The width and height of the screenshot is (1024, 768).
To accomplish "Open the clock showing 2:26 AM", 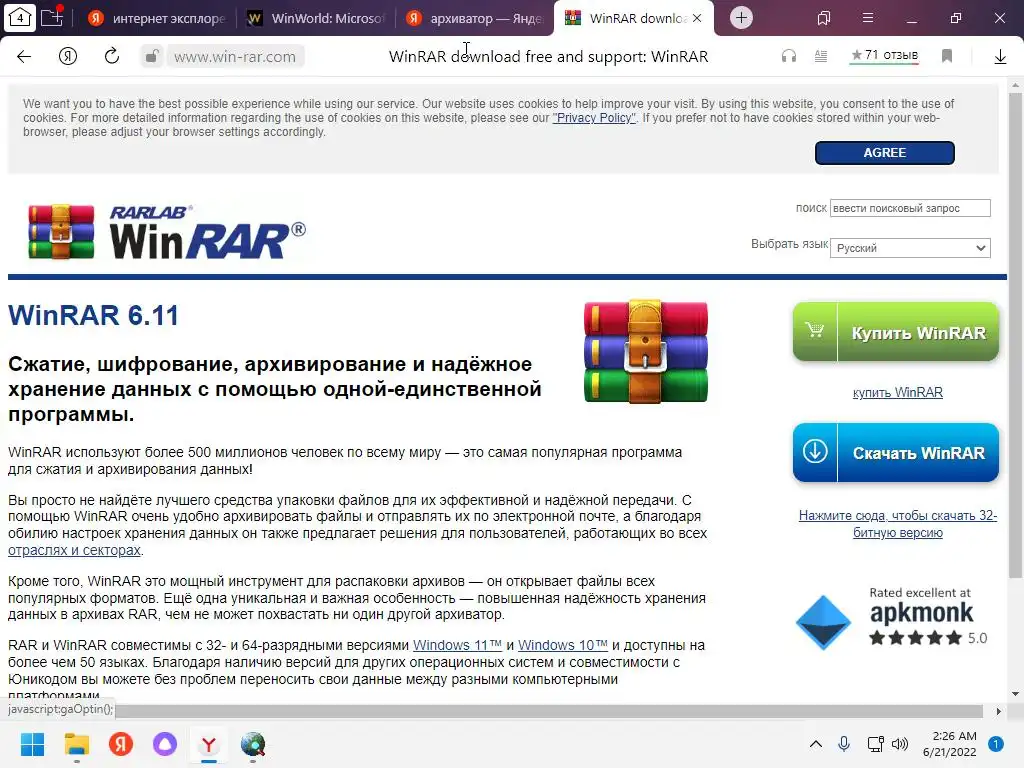I will click(949, 744).
